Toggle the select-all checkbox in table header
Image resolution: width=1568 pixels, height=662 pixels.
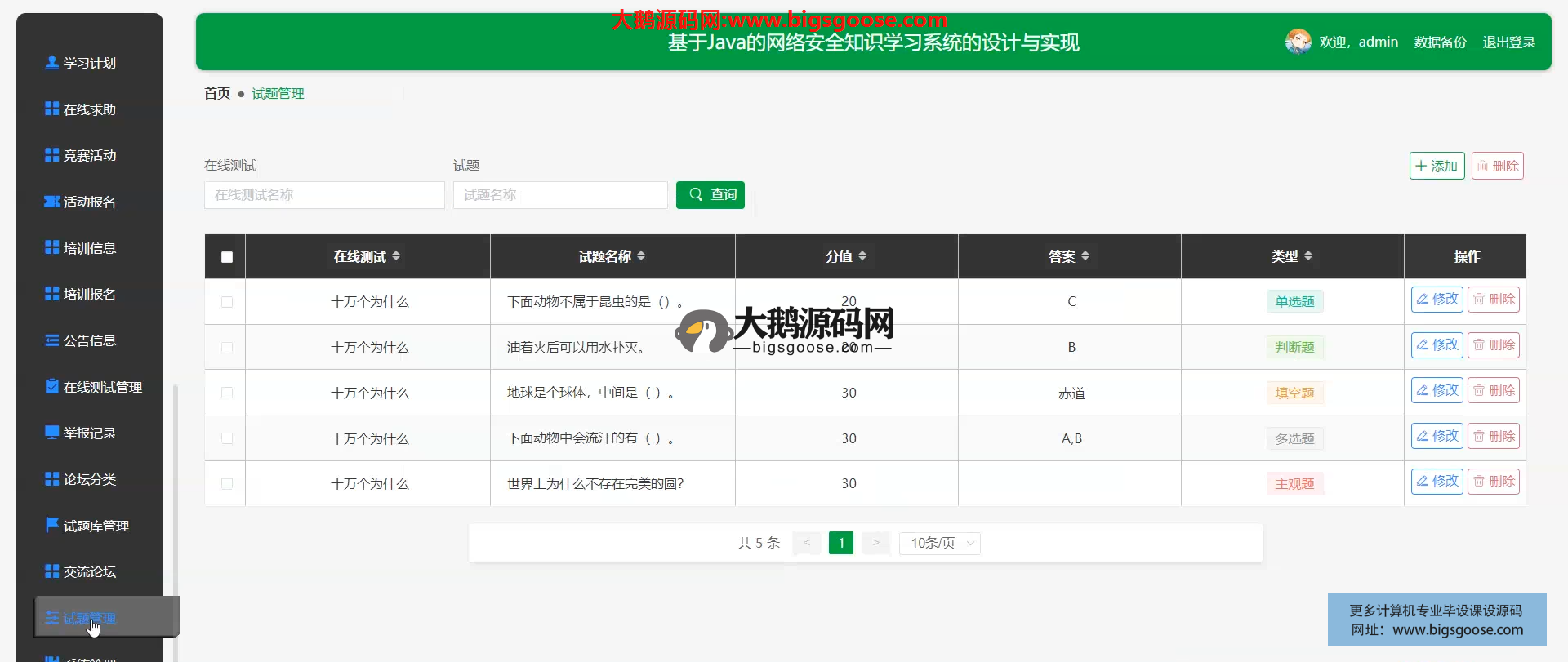[227, 257]
